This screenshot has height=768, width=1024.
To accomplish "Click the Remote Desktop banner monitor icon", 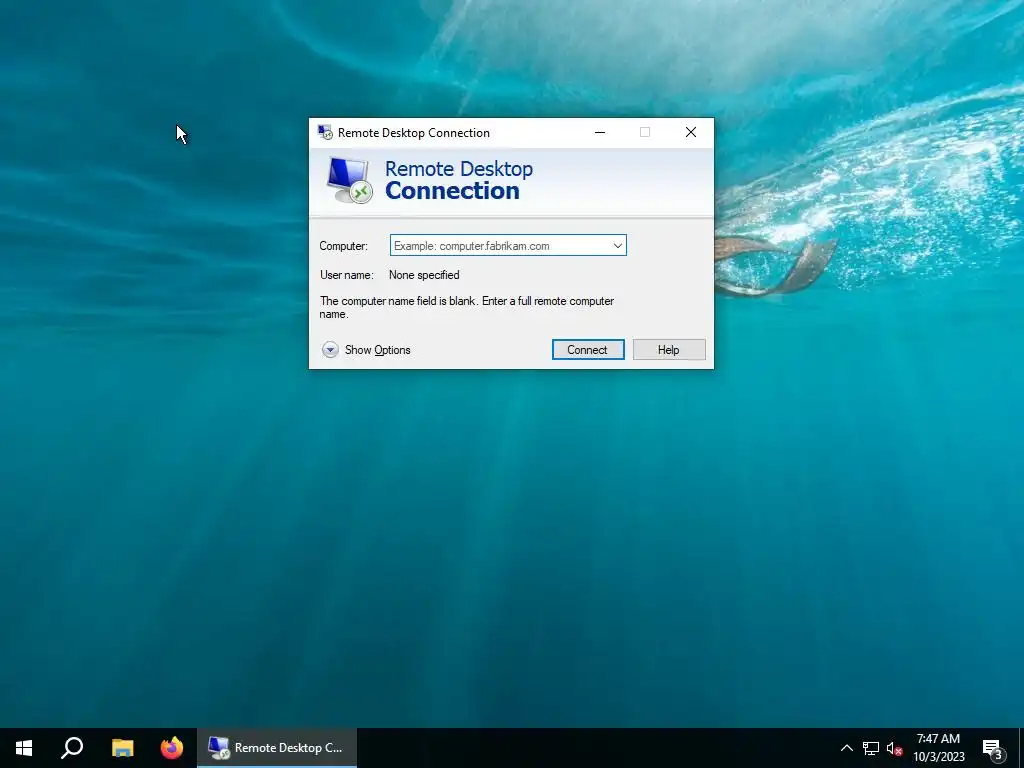I will (349, 181).
